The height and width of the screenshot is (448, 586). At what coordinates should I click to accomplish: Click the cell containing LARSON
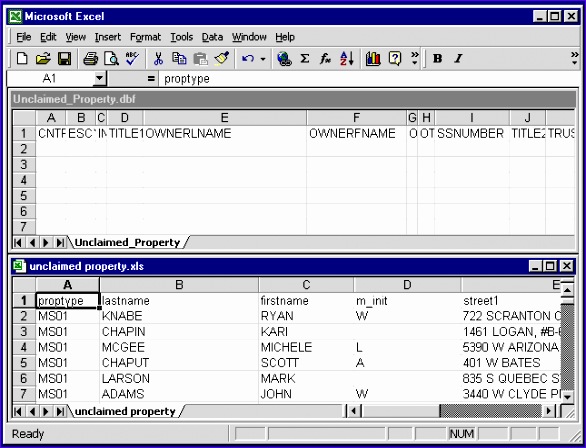click(x=179, y=379)
